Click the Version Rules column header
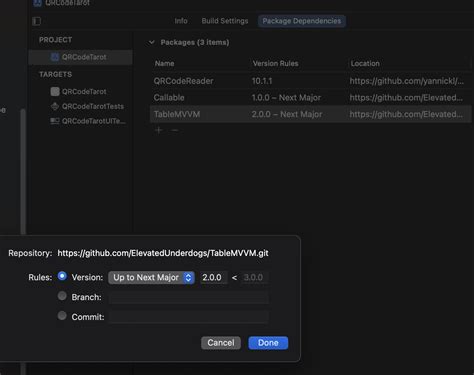The width and height of the screenshot is (474, 375). coord(275,63)
